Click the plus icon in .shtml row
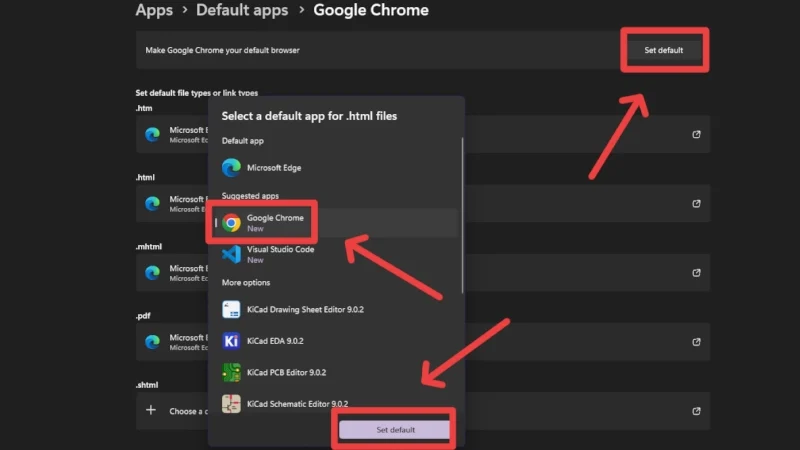Viewport: 800px width, 450px height. pos(151,410)
